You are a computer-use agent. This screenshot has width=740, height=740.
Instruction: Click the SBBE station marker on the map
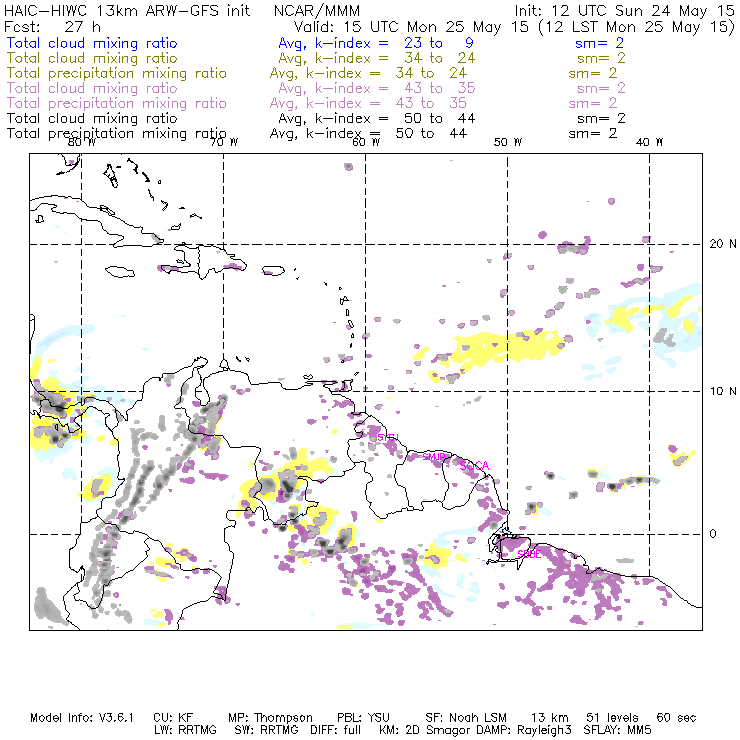pyautogui.click(x=529, y=554)
